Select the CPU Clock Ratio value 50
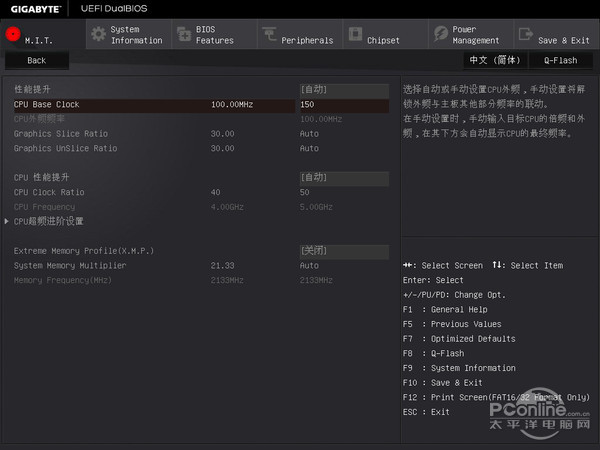This screenshot has height=450, width=600. pos(305,192)
